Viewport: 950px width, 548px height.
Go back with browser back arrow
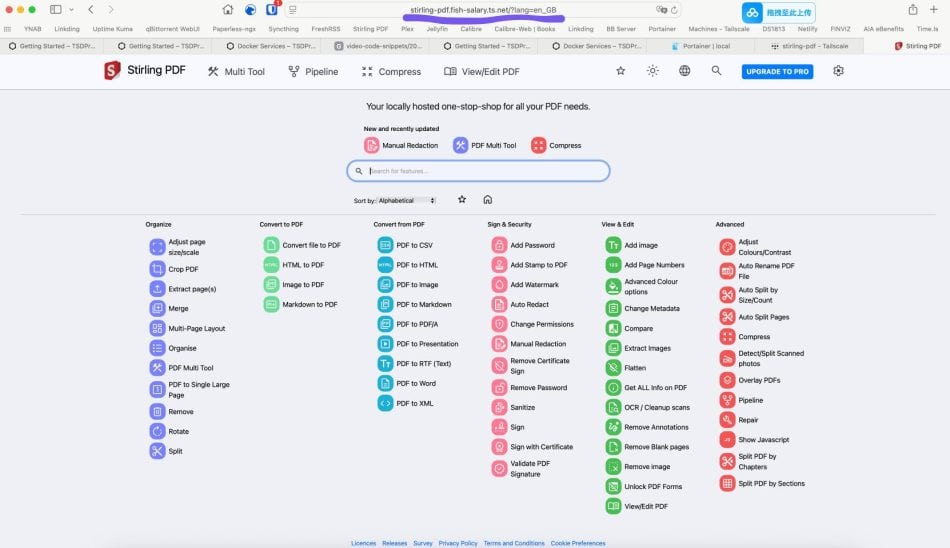[91, 10]
